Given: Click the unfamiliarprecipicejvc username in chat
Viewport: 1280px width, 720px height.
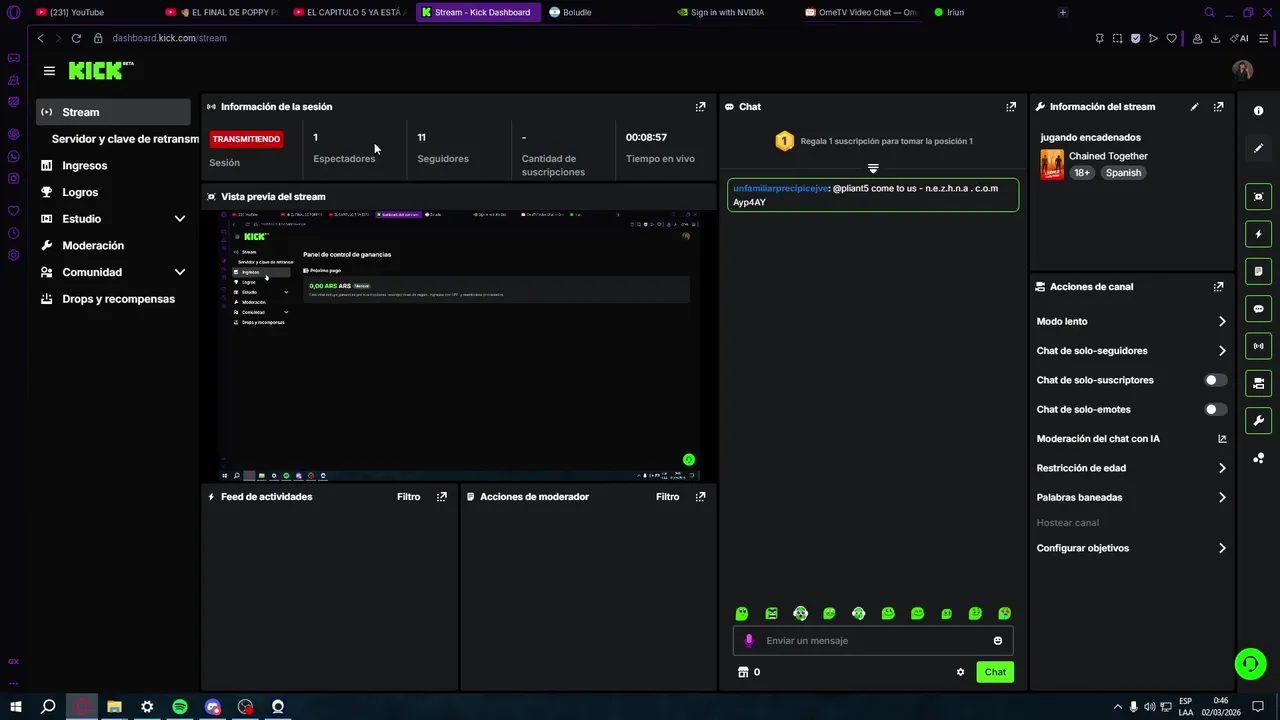Looking at the screenshot, I should [x=780, y=188].
